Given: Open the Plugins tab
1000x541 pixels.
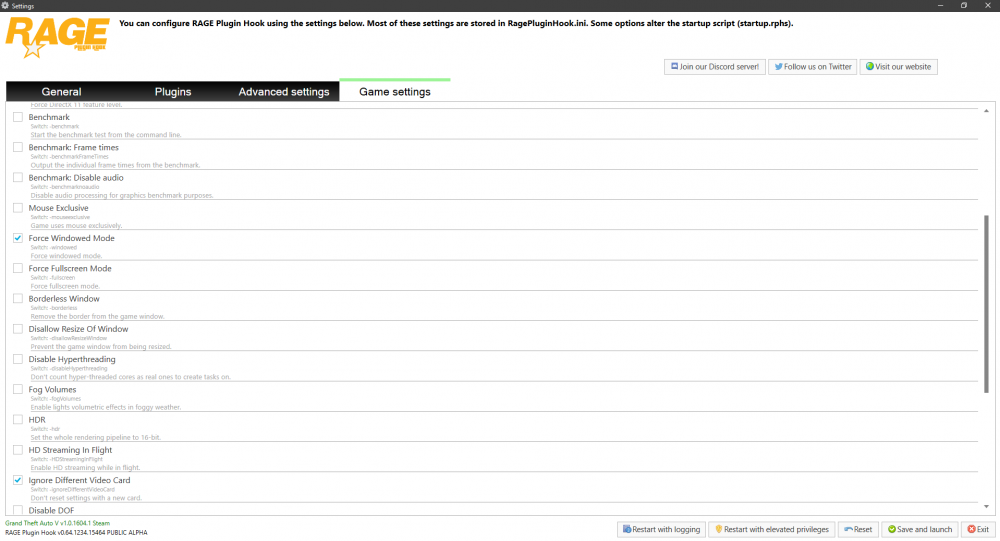Looking at the screenshot, I should [x=173, y=91].
